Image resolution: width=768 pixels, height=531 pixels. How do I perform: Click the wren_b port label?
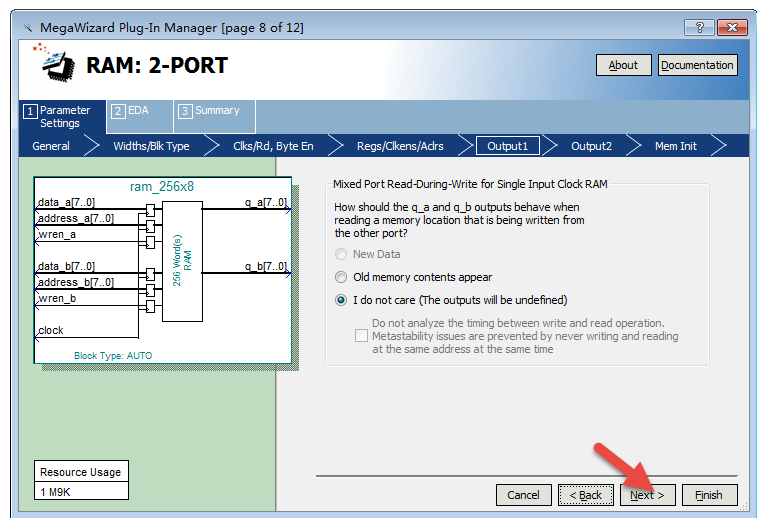[x=57, y=299]
